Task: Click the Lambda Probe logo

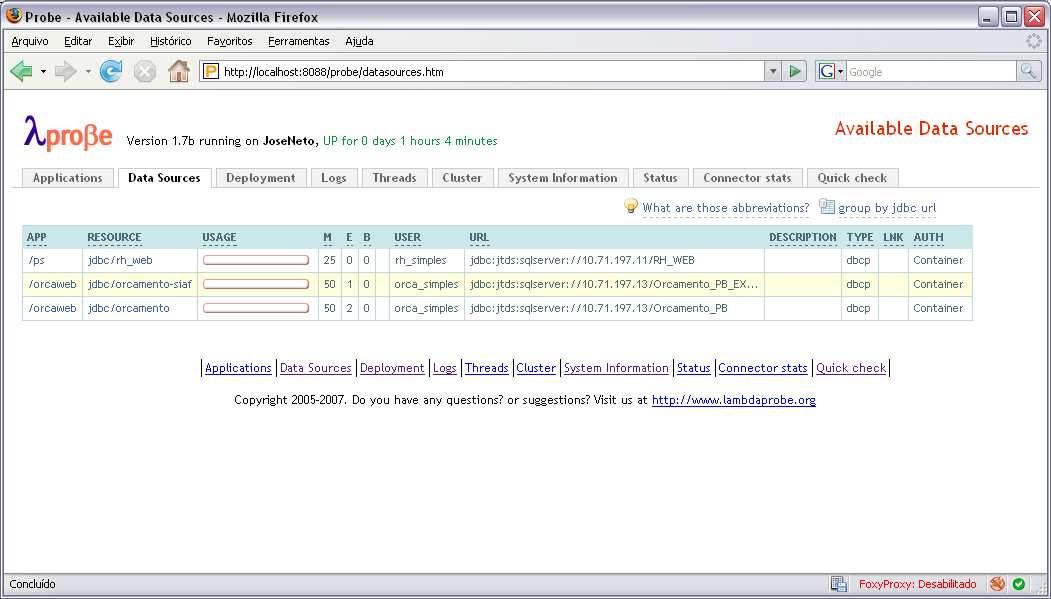Action: (68, 134)
